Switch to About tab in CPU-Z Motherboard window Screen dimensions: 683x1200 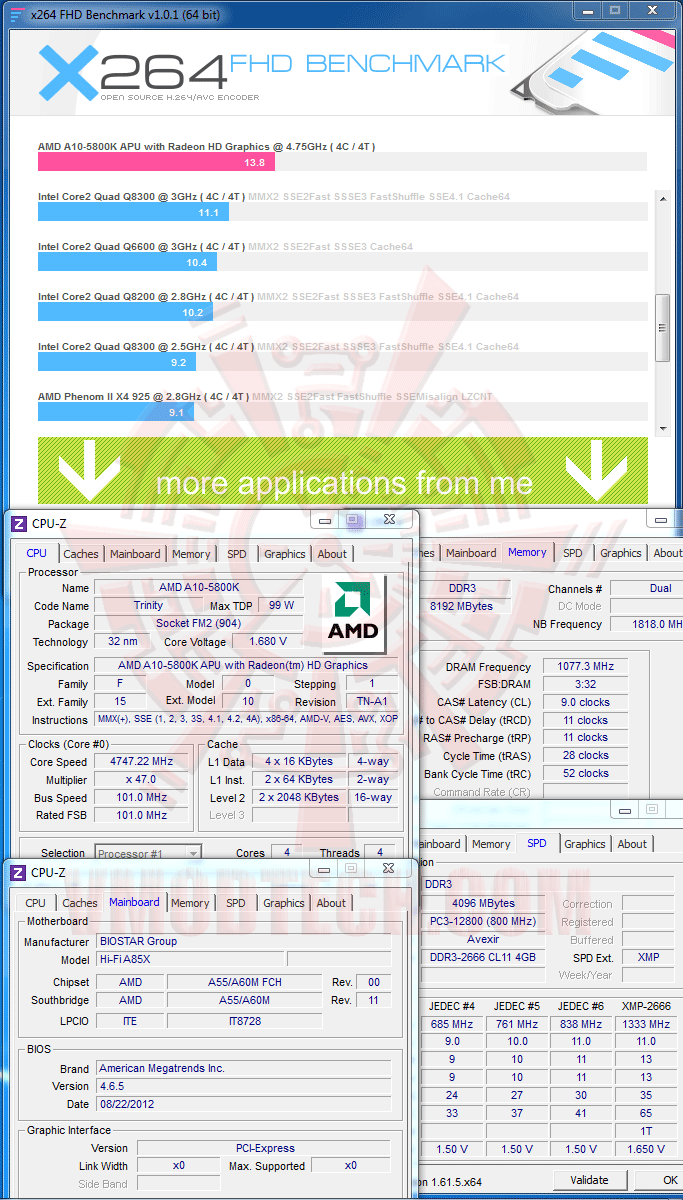[x=331, y=903]
